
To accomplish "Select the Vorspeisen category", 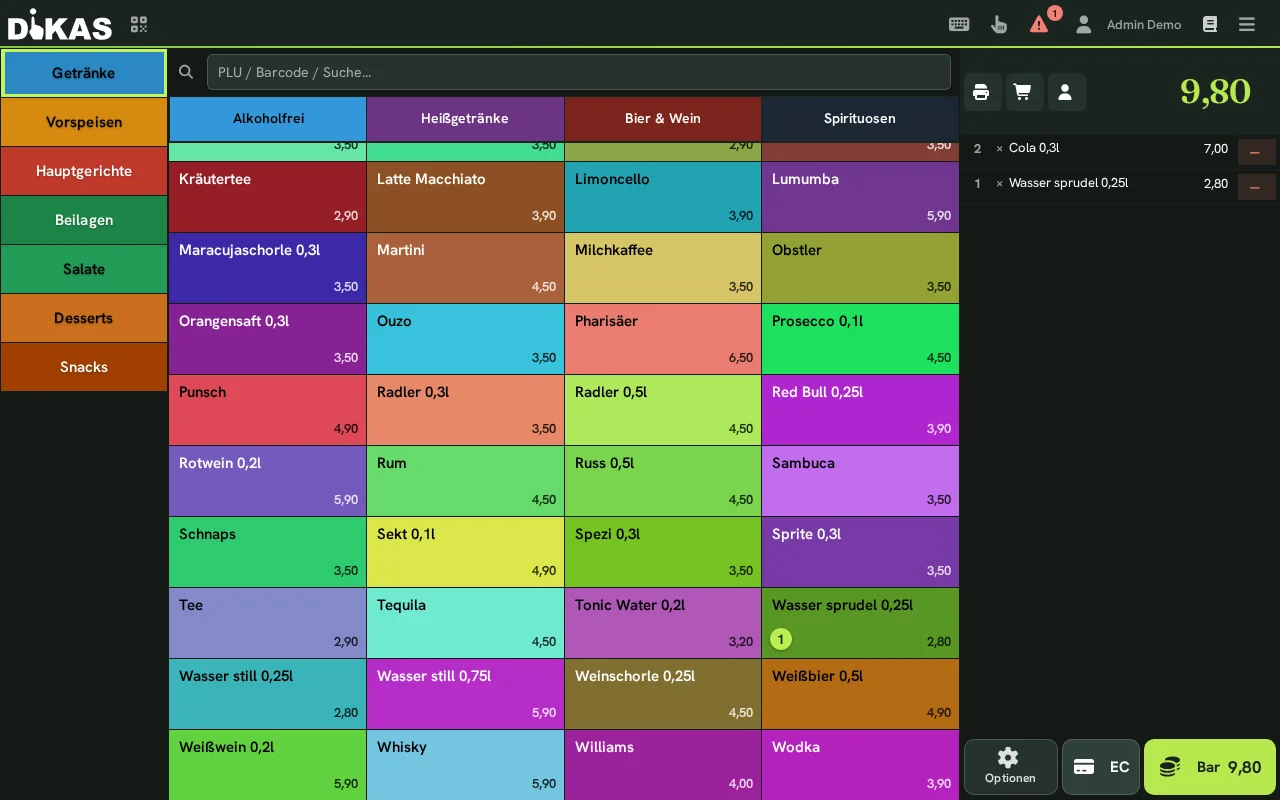I will (x=84, y=122).
